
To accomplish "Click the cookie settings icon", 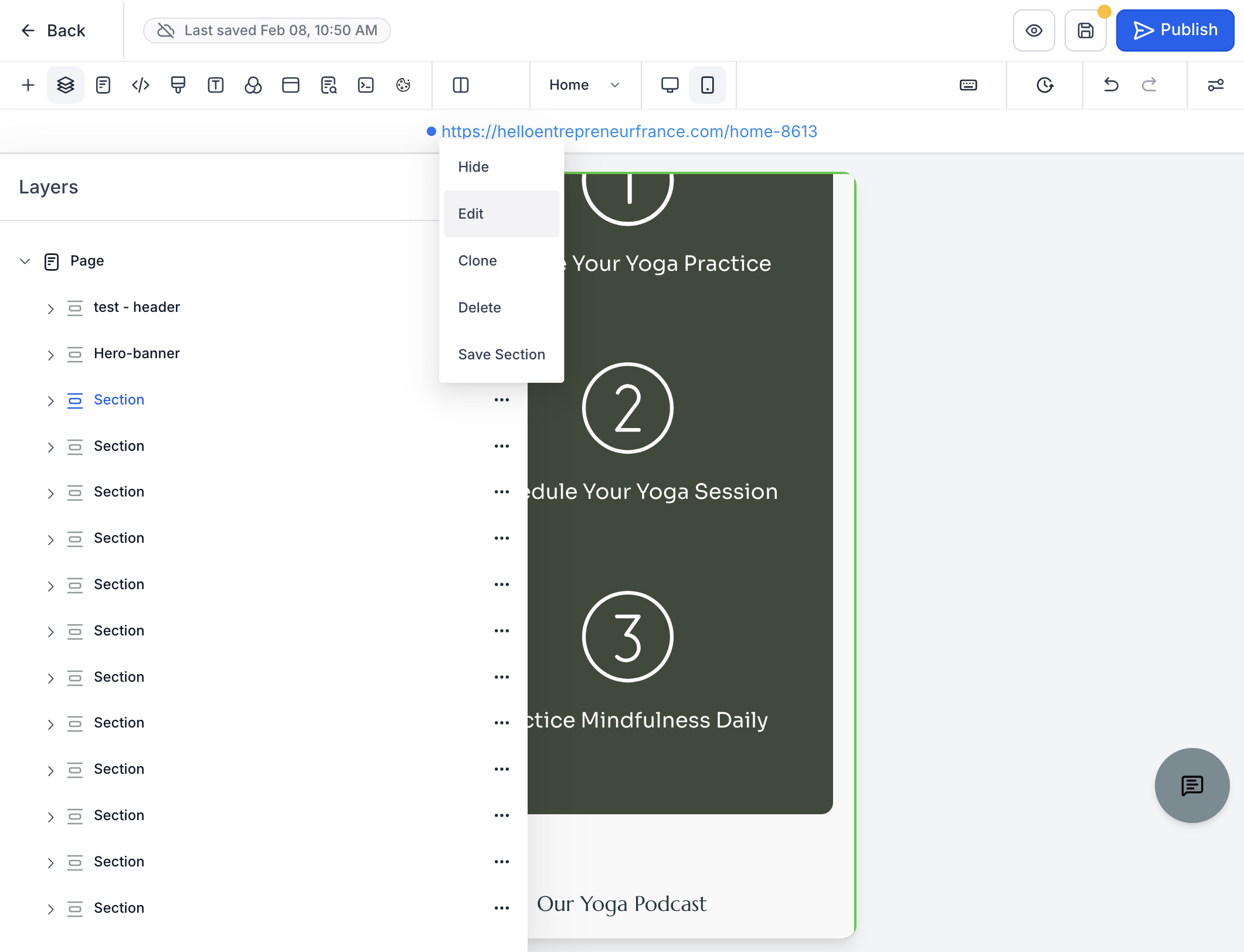I will click(x=403, y=85).
